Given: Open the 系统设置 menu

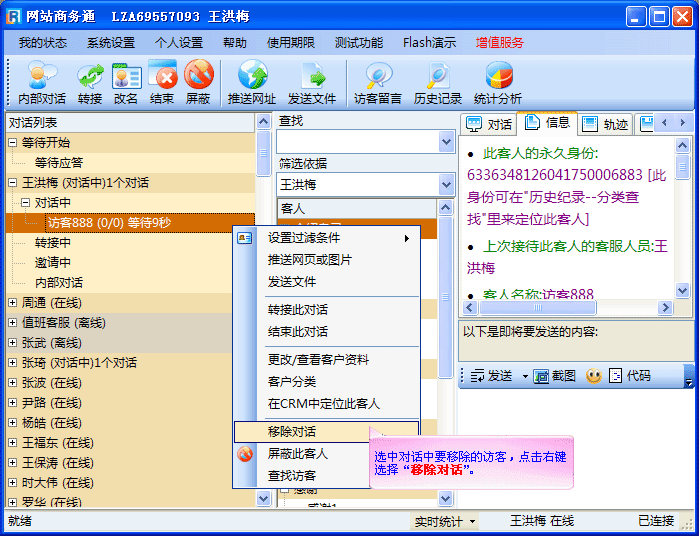Looking at the screenshot, I should coord(110,43).
